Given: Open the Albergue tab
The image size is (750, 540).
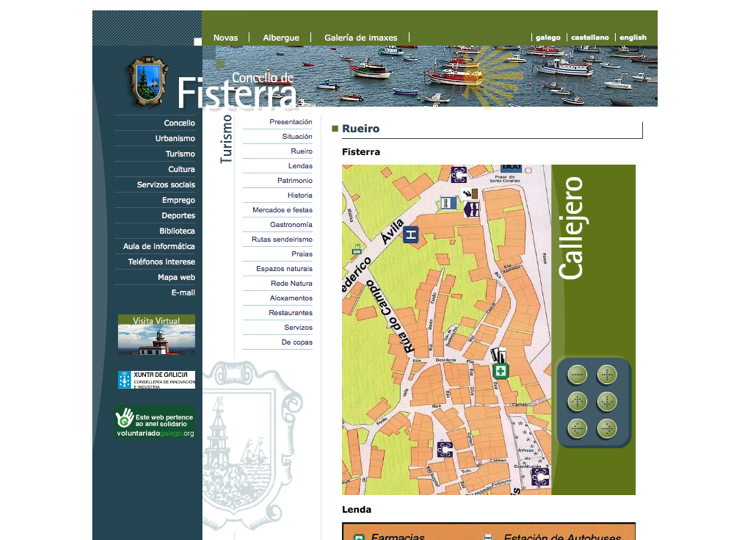Looking at the screenshot, I should 281,38.
